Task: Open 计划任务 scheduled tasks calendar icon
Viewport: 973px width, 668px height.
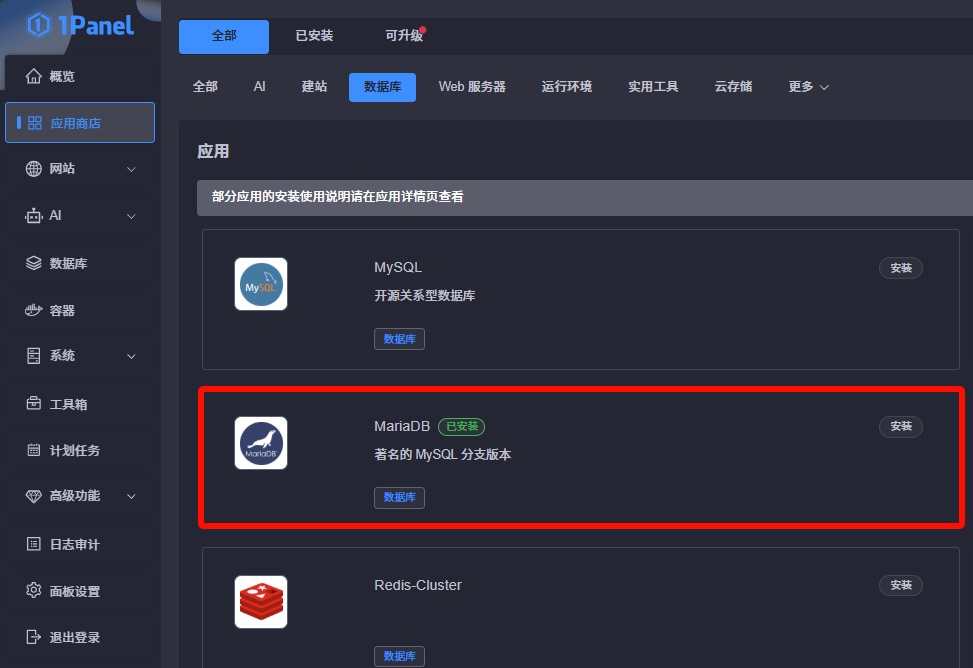Action: coord(34,450)
